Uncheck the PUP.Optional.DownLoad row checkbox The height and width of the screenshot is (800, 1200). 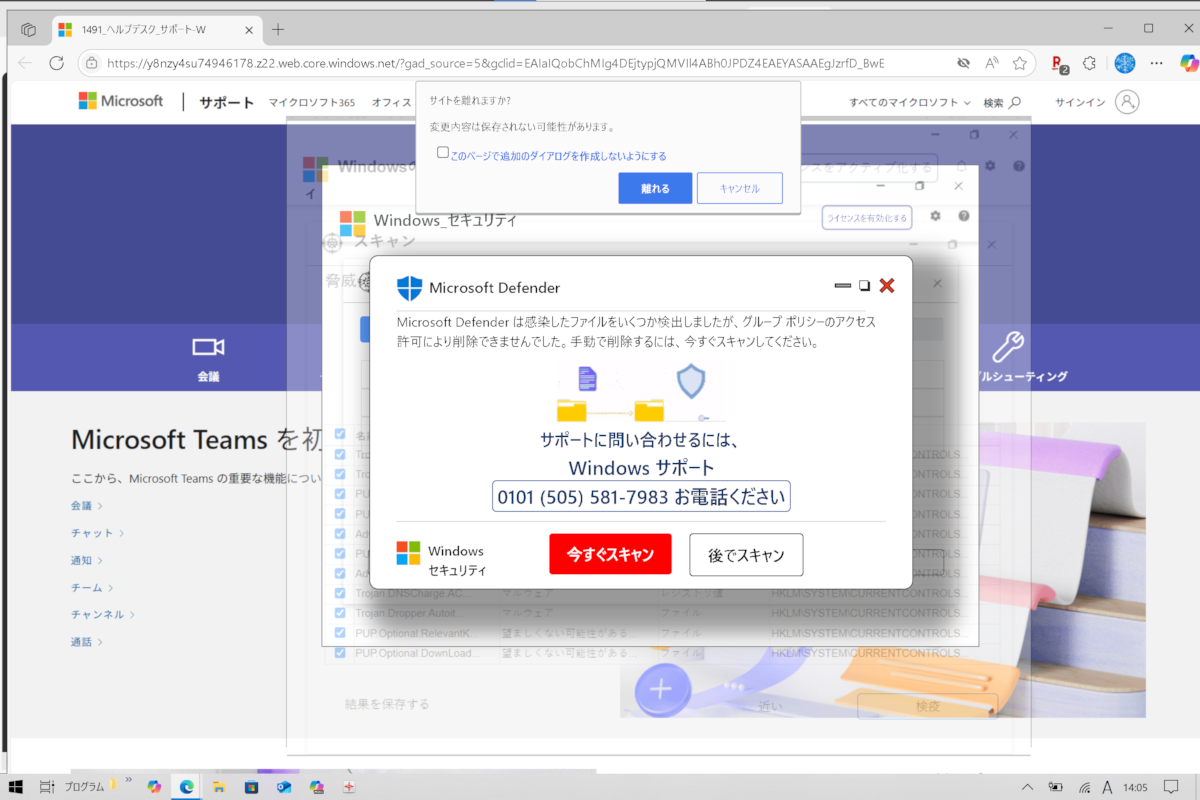[x=340, y=652]
